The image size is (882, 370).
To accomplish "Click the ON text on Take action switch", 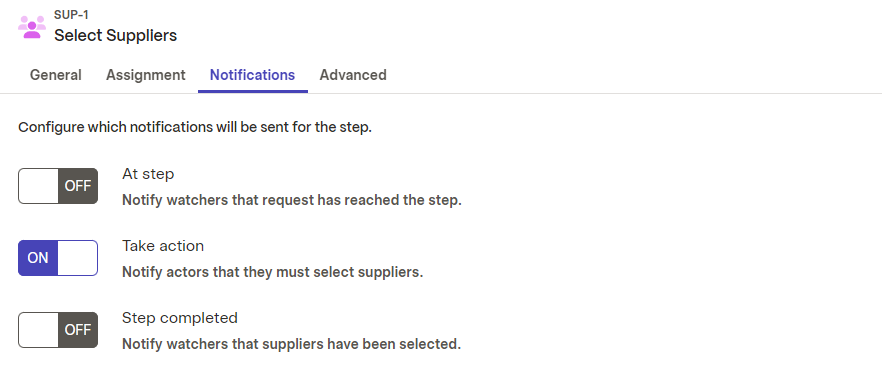I will pyautogui.click(x=38, y=258).
